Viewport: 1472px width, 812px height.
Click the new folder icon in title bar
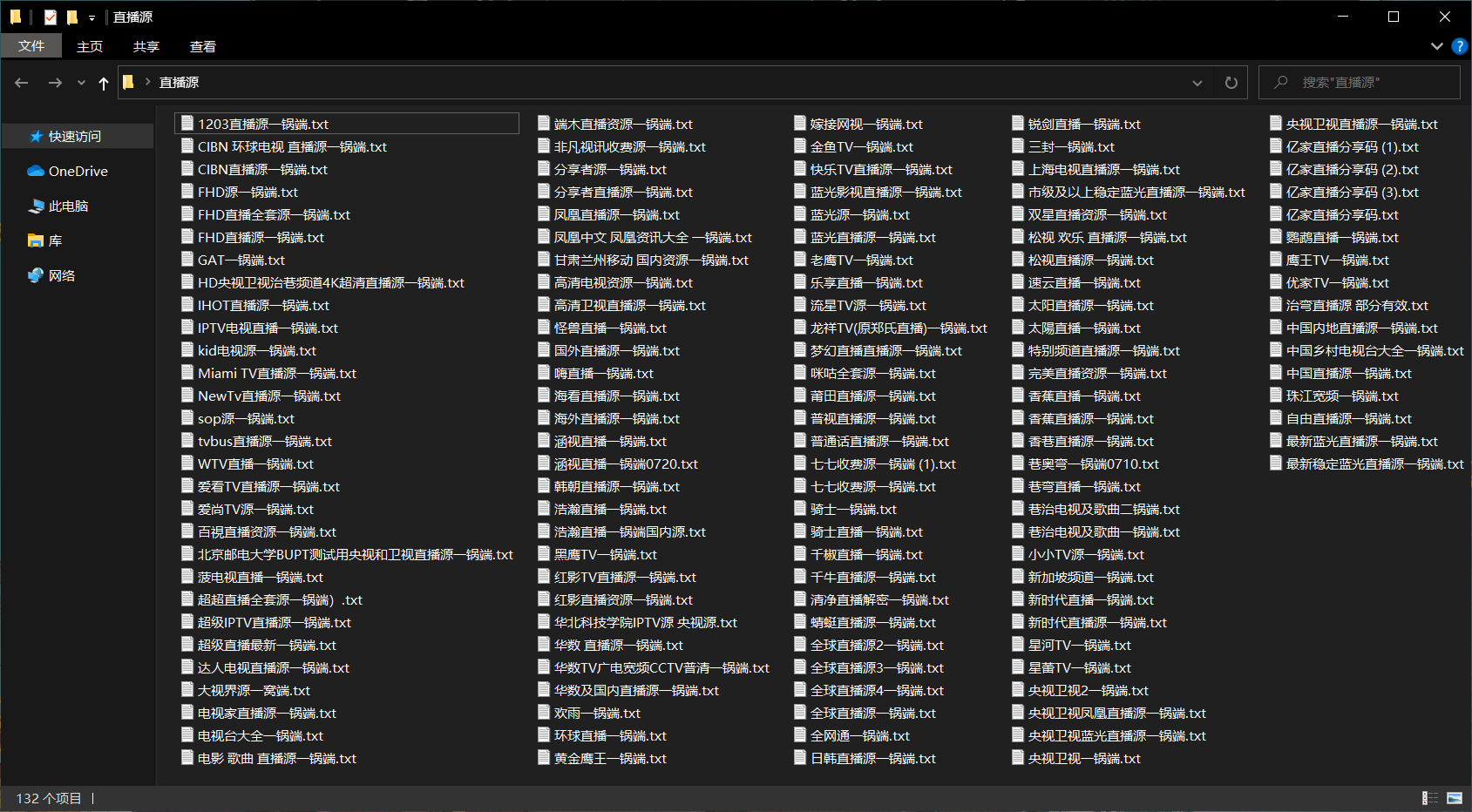(x=72, y=17)
